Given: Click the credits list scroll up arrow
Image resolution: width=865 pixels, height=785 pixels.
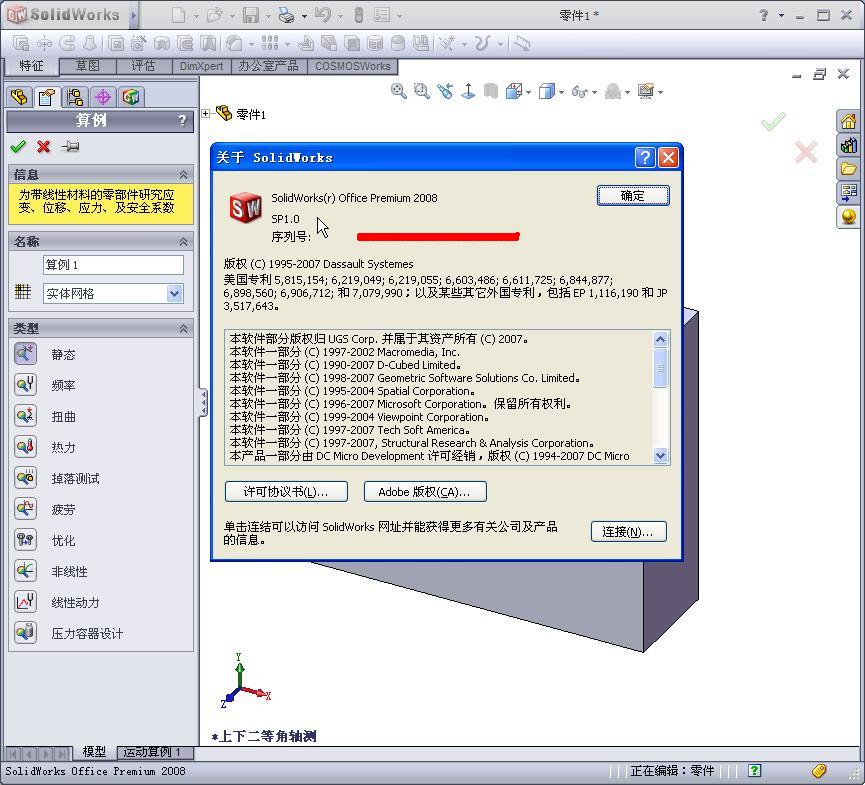Looking at the screenshot, I should pyautogui.click(x=660, y=339).
